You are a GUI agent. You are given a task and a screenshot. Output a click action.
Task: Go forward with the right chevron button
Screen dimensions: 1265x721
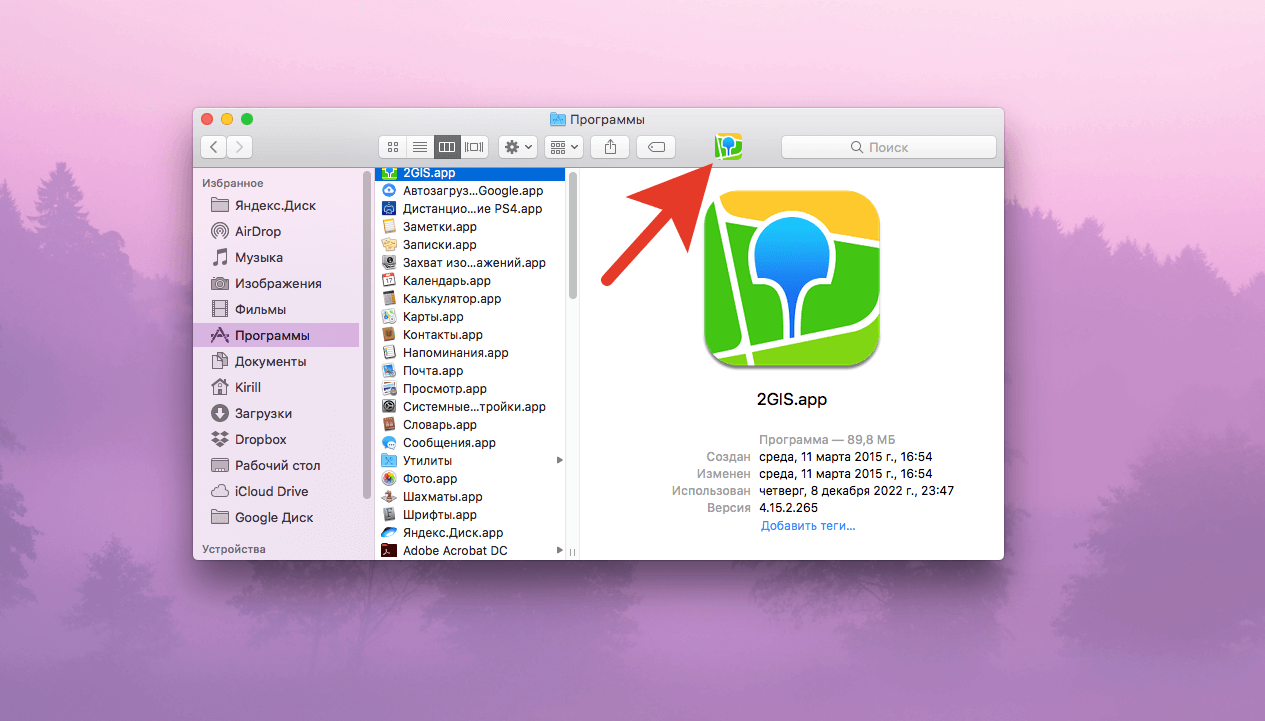point(239,147)
